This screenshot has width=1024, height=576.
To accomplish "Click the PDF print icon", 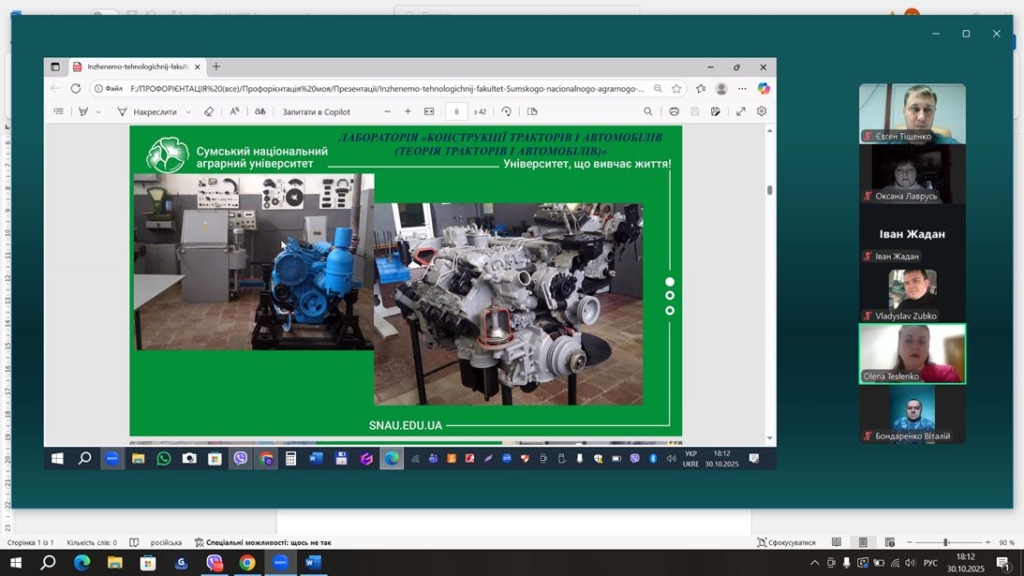I will [x=674, y=112].
